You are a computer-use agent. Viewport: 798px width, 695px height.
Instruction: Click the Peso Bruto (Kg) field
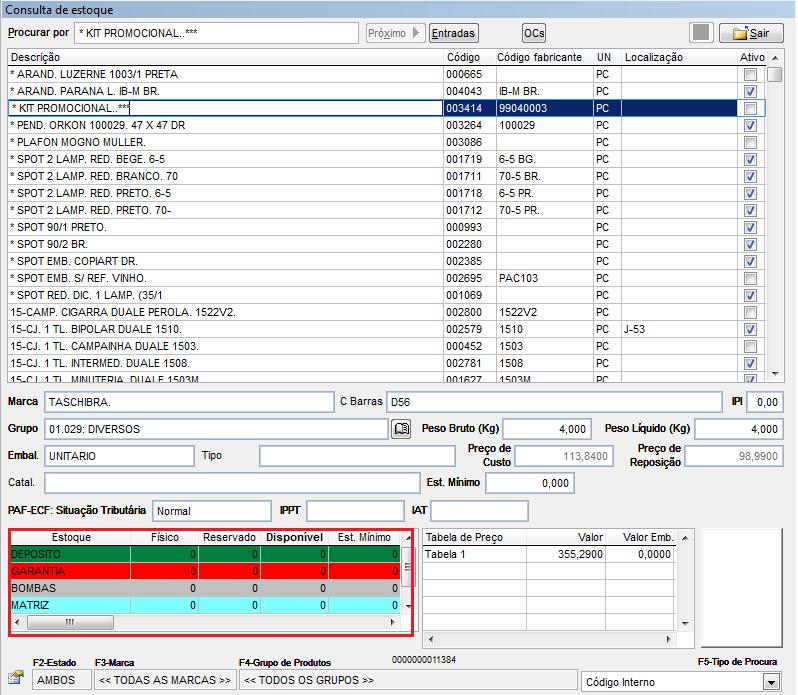(547, 429)
